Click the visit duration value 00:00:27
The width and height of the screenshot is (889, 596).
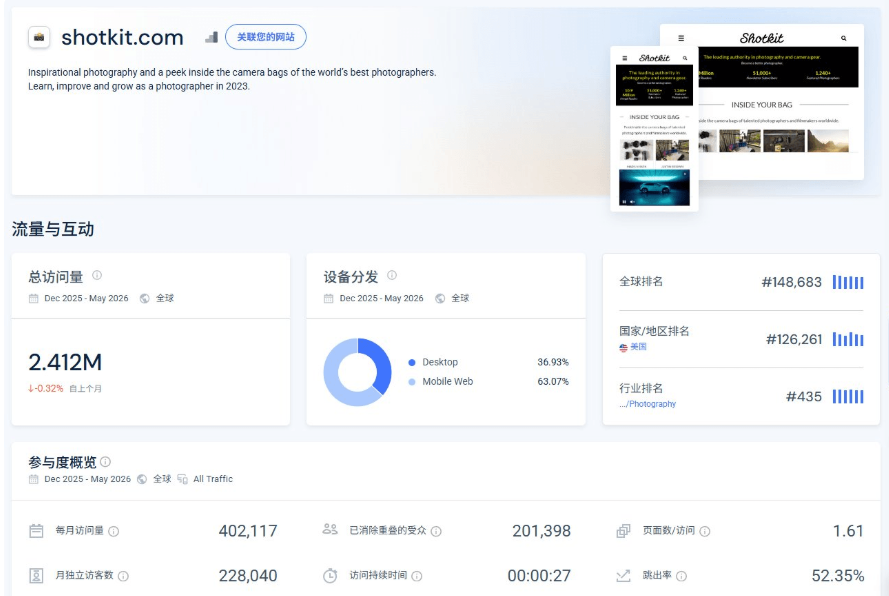pyautogui.click(x=539, y=576)
